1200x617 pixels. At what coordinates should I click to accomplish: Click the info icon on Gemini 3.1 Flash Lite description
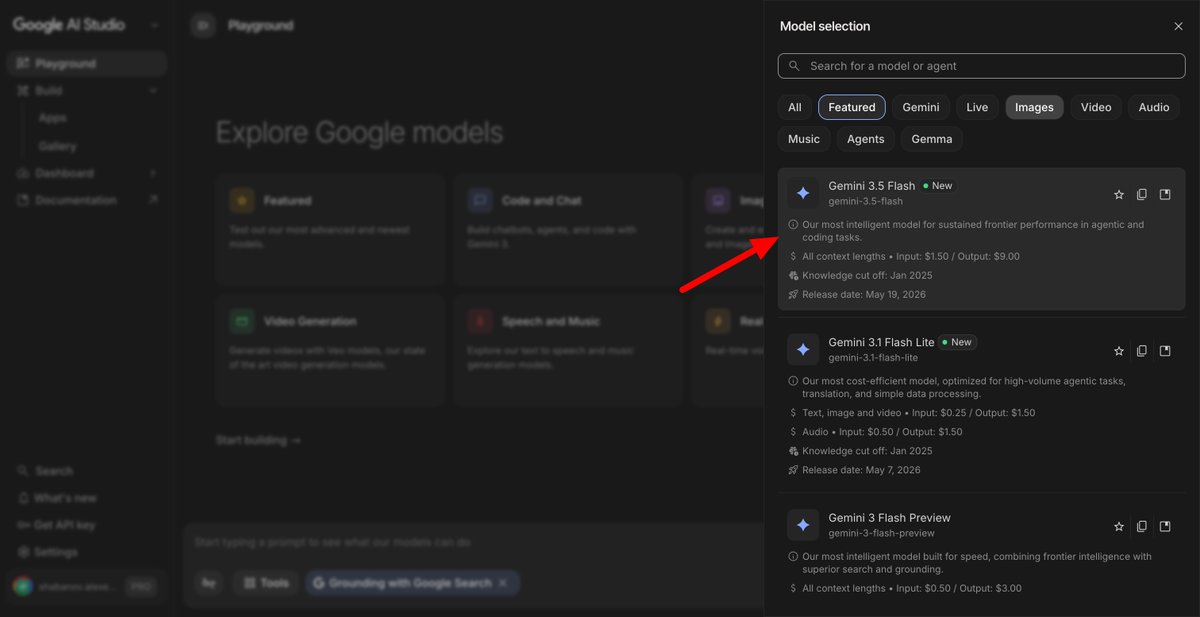(x=793, y=381)
